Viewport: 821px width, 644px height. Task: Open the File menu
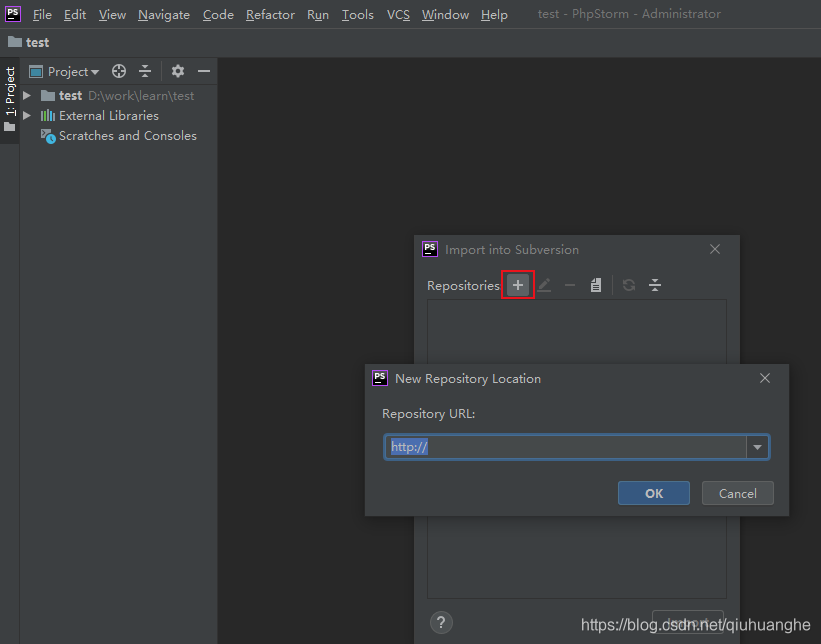(x=42, y=15)
